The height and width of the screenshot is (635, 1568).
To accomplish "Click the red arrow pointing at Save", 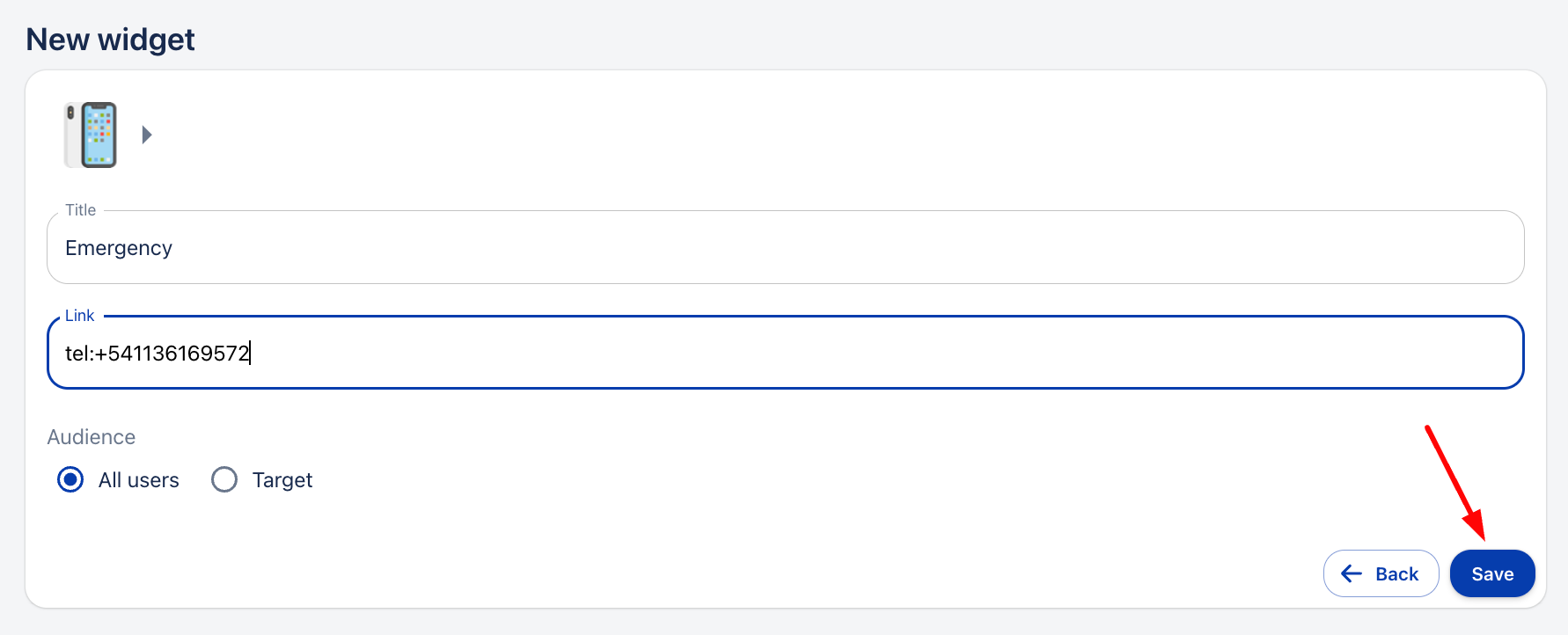I will pyautogui.click(x=1455, y=482).
